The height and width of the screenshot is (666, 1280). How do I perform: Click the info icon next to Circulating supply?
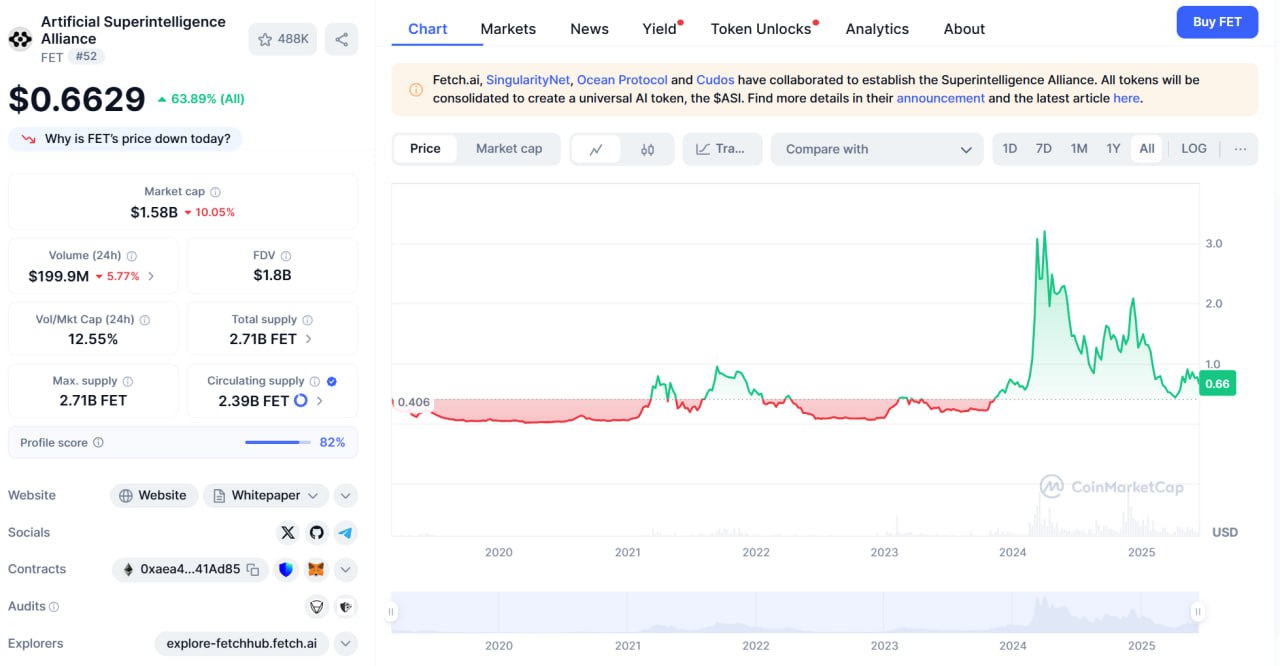pos(315,381)
